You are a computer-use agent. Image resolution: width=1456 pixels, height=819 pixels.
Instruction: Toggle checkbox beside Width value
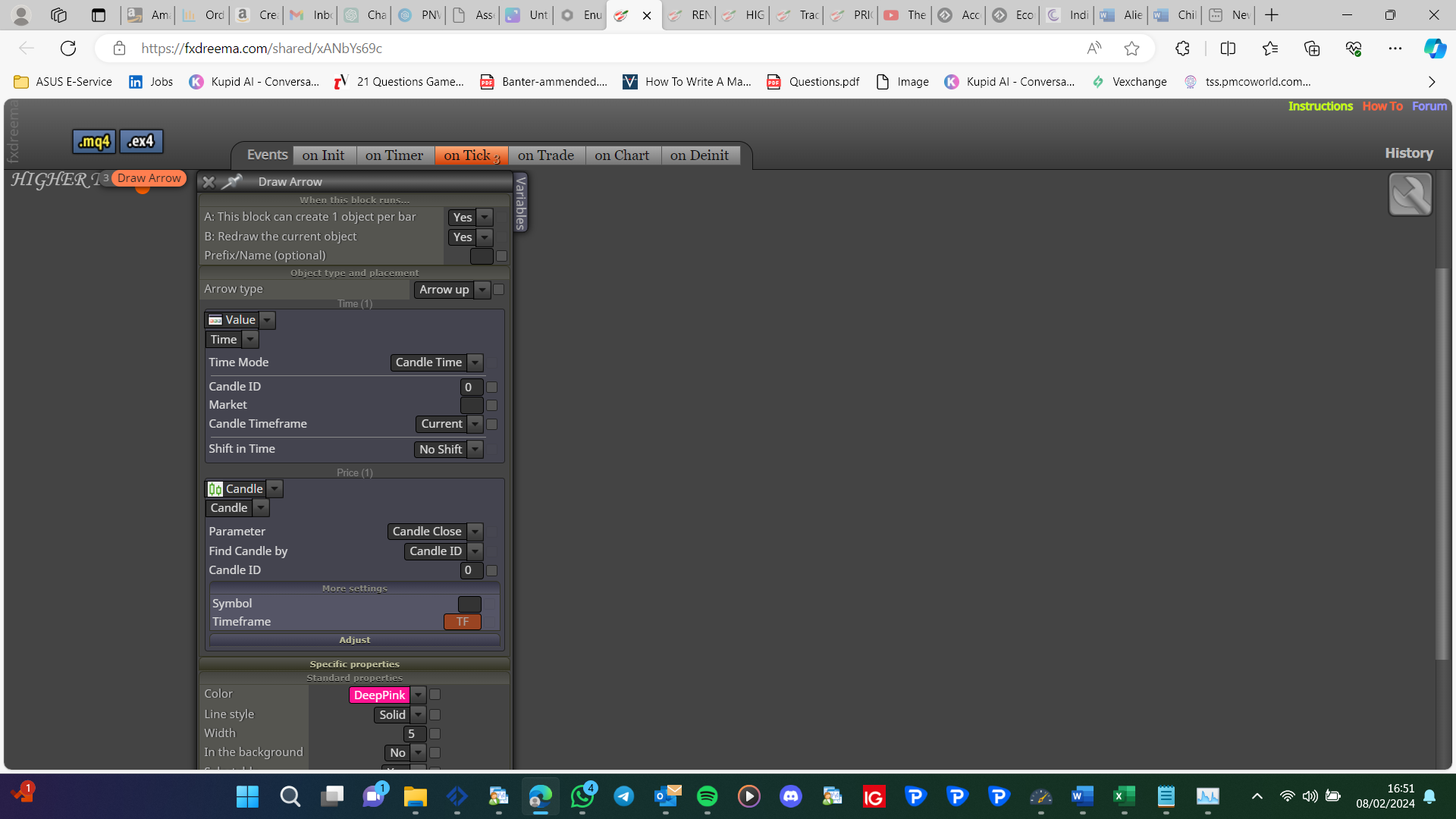point(435,733)
